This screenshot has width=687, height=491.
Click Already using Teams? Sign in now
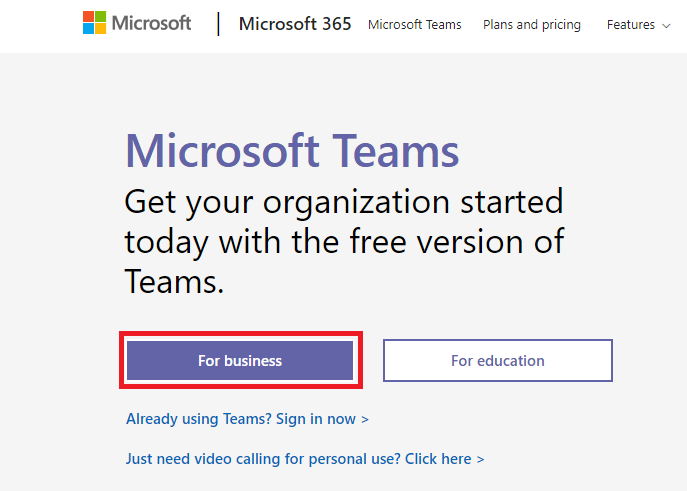click(x=247, y=419)
